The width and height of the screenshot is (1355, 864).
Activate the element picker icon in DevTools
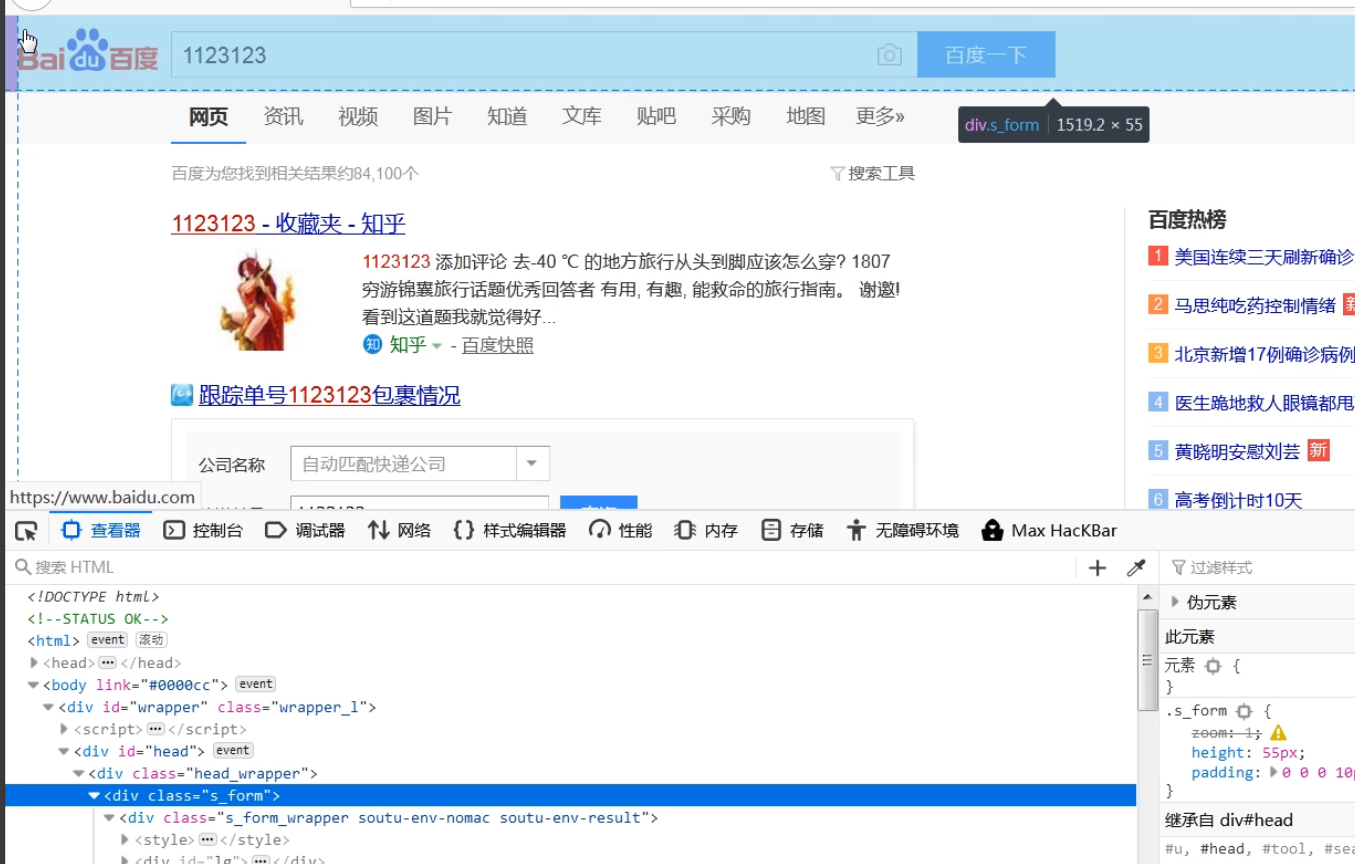27,531
